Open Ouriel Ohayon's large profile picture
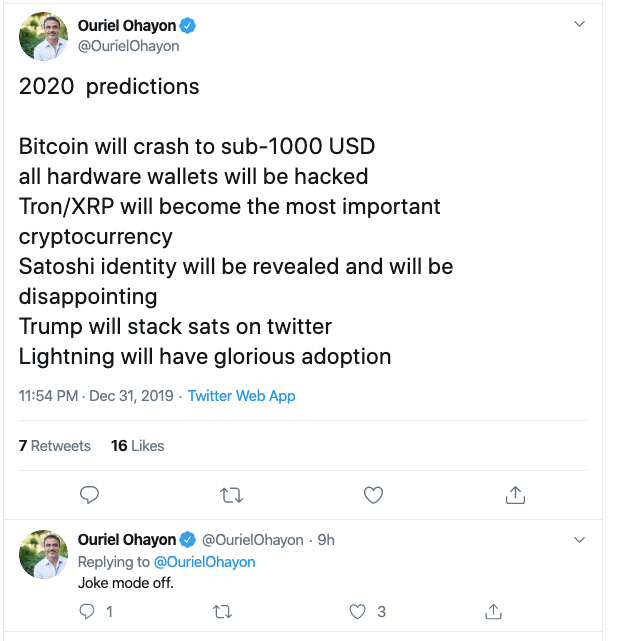621x641 pixels. pyautogui.click(x=44, y=39)
